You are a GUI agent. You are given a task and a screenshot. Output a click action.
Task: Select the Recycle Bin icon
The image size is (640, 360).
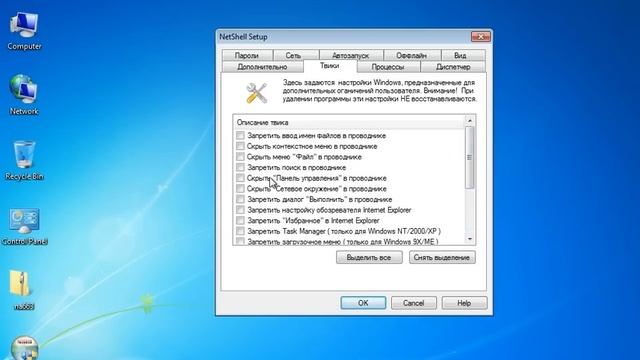point(24,160)
